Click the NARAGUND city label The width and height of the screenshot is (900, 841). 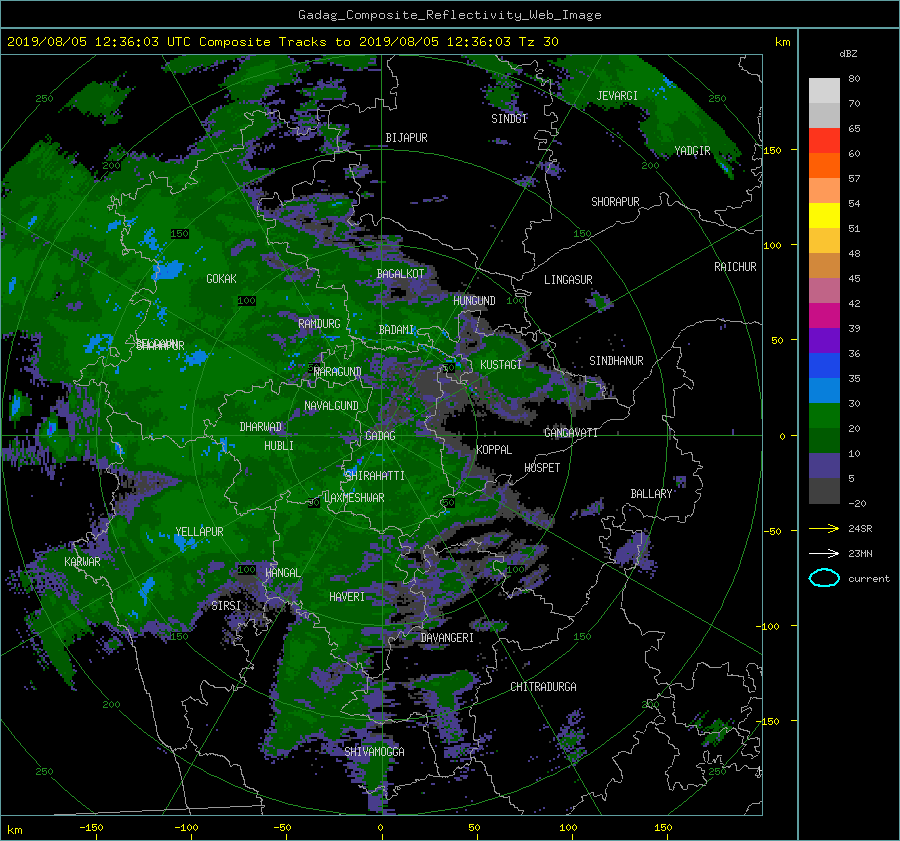pyautogui.click(x=338, y=372)
